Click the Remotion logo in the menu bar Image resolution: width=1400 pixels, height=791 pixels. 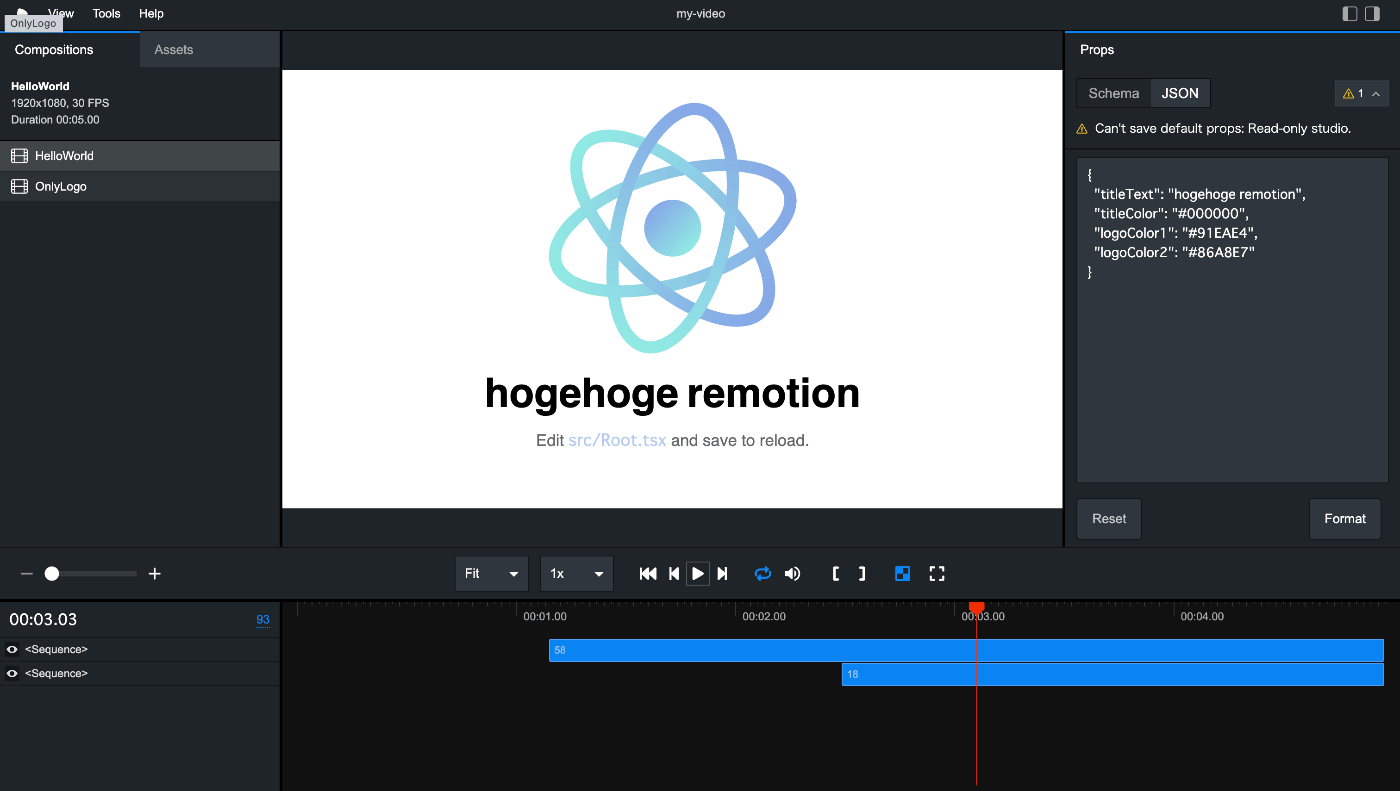point(22,11)
